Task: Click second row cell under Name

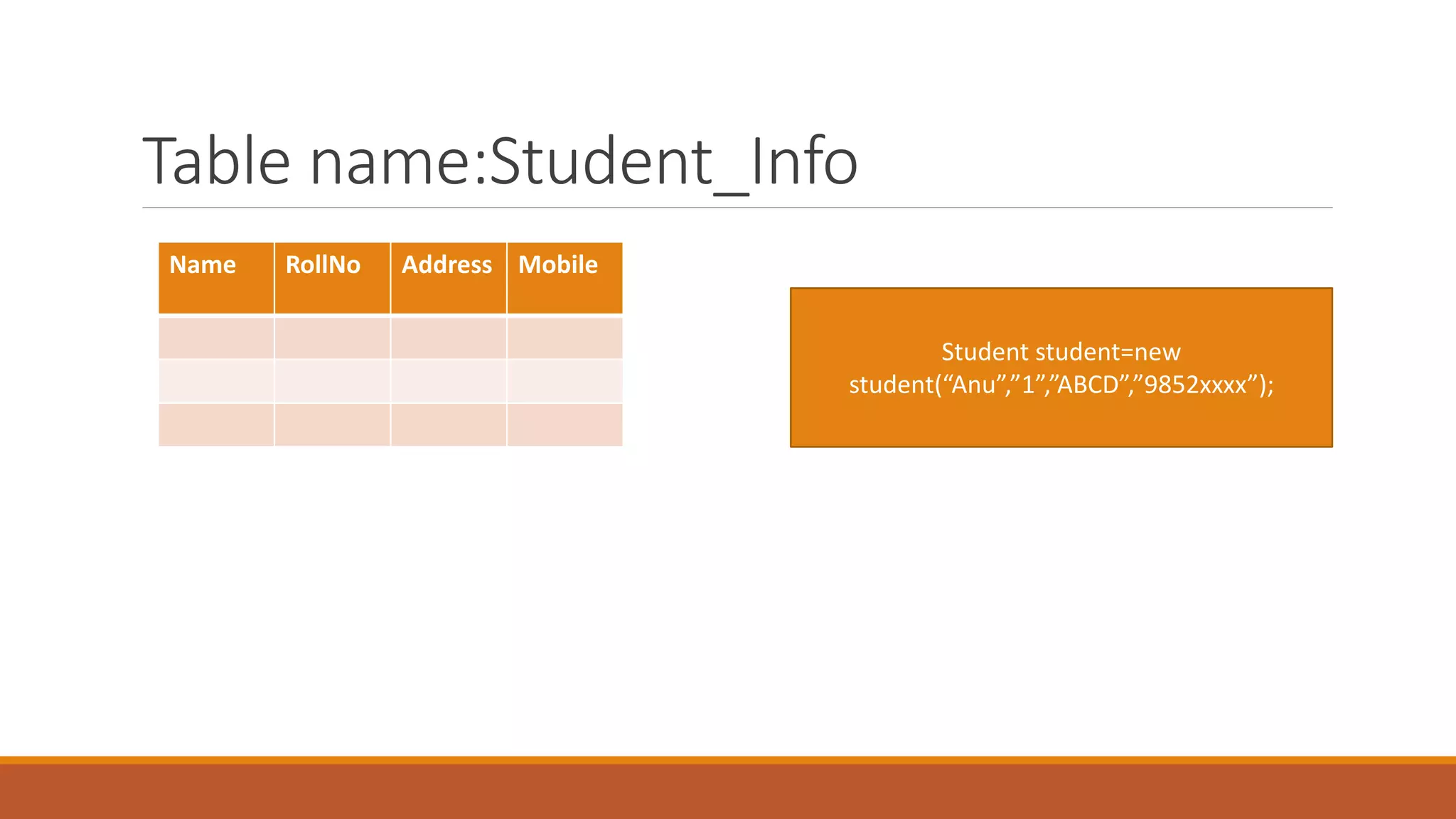Action: point(216,381)
